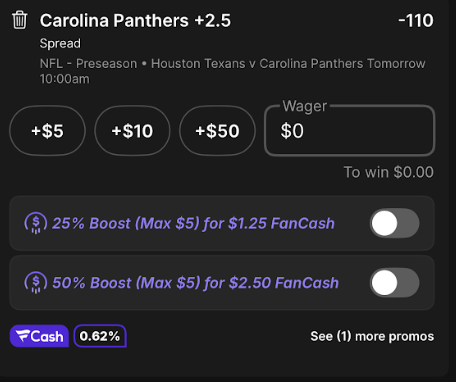Open the Houston Texans v Carolina Panthers event text
Viewport: 456px width, 382px height.
pyautogui.click(x=257, y=63)
